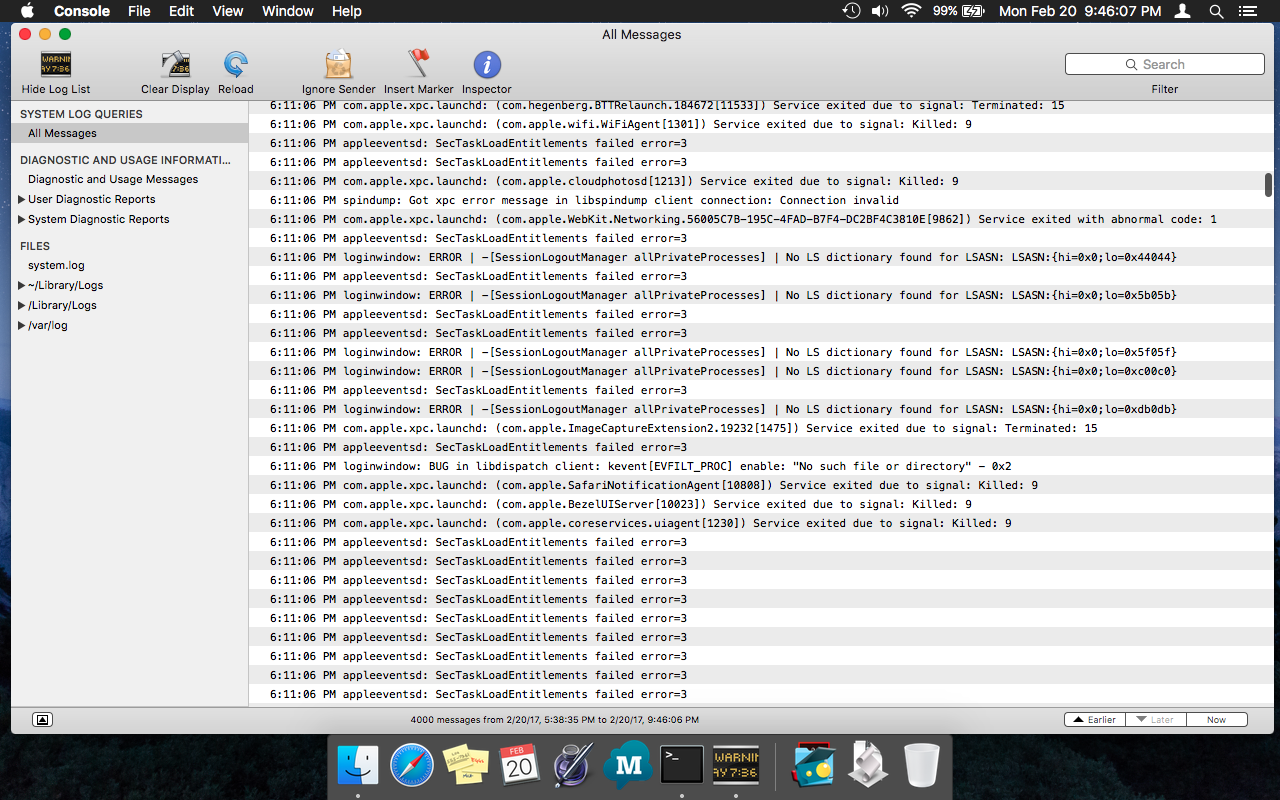Open Calendar showing Feb 20 in Dock
Viewport: 1280px width, 800px height.
point(520,765)
